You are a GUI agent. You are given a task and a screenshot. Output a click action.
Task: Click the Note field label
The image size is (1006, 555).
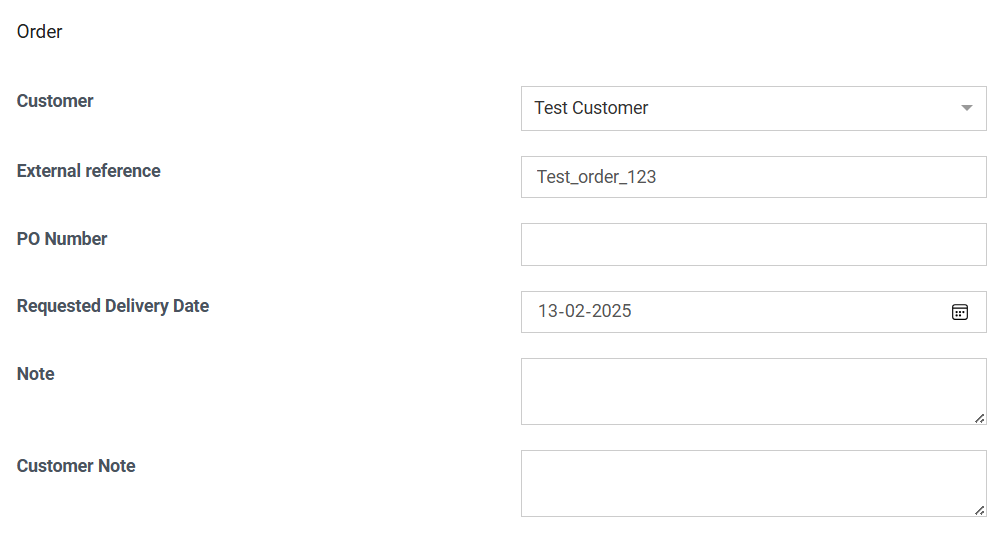click(x=35, y=374)
